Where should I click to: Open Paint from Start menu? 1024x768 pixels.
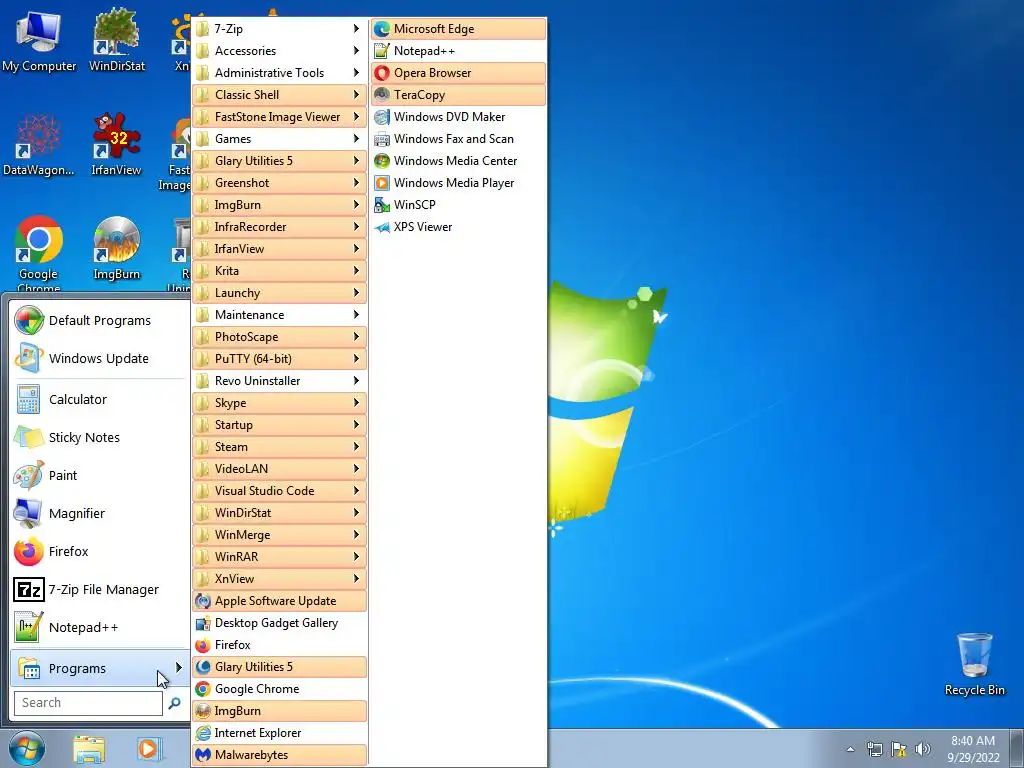tap(99, 475)
